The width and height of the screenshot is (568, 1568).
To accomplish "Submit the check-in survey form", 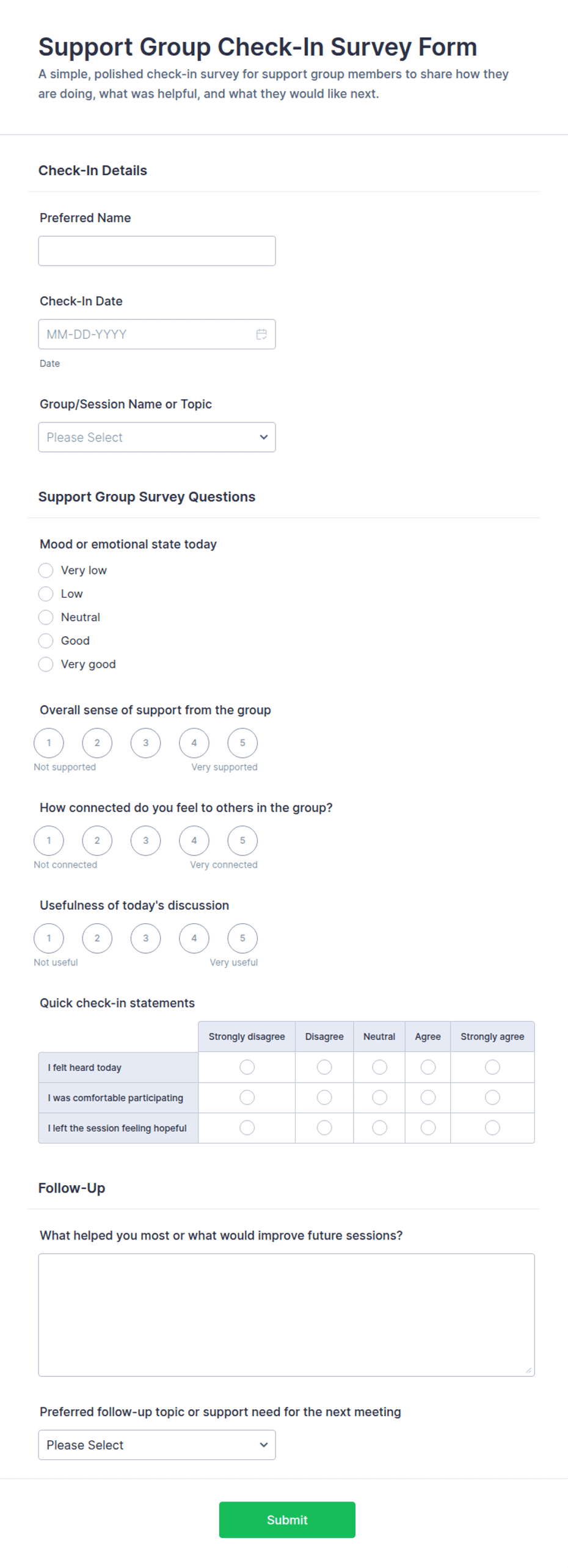I will (x=287, y=1520).
